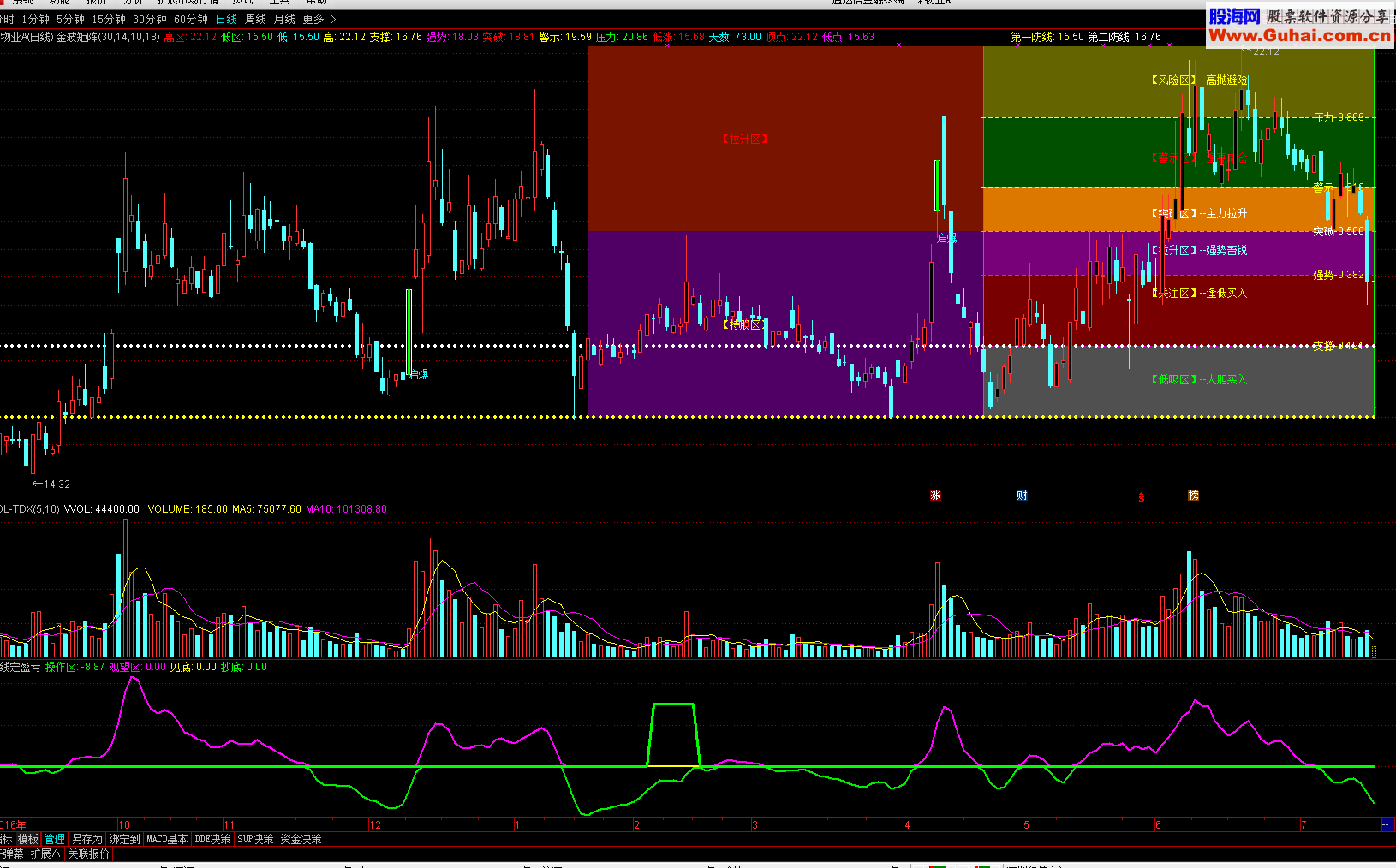Click the 【关注区】--逢低买入 label
This screenshot has height=868, width=1396.
(1199, 293)
